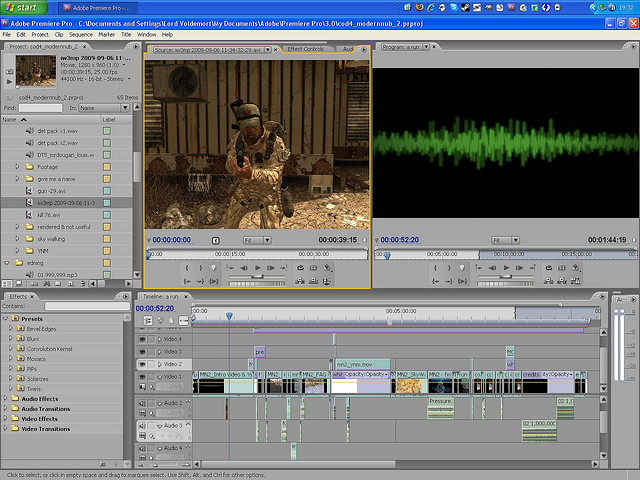Click Adobe Premiere Pro taskbar button

click(x=98, y=8)
